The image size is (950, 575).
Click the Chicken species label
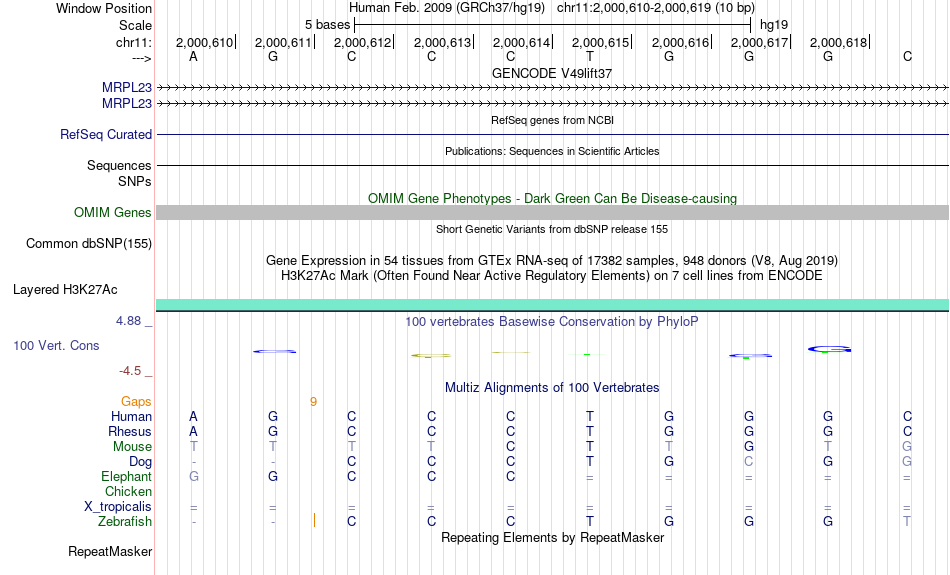(x=128, y=491)
